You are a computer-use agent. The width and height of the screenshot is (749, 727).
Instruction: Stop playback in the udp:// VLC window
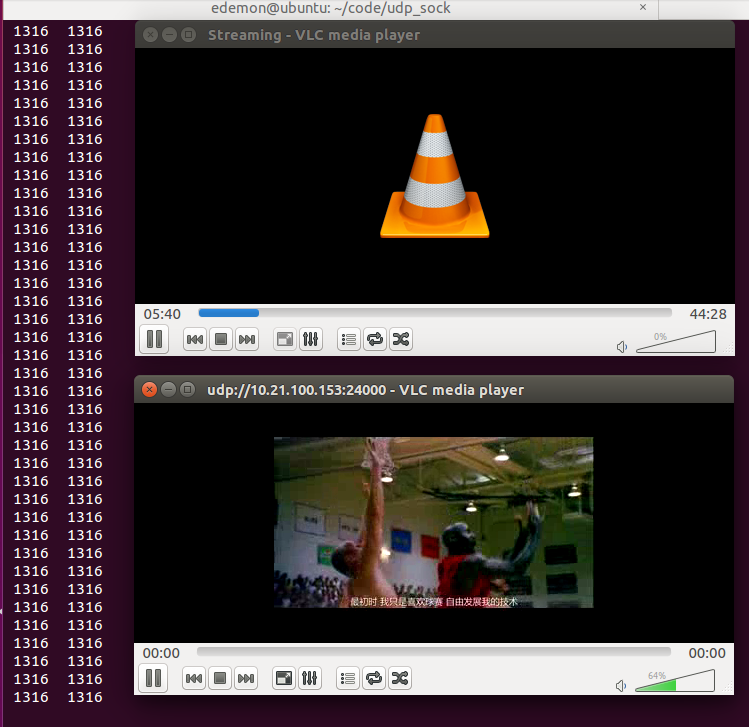click(220, 678)
